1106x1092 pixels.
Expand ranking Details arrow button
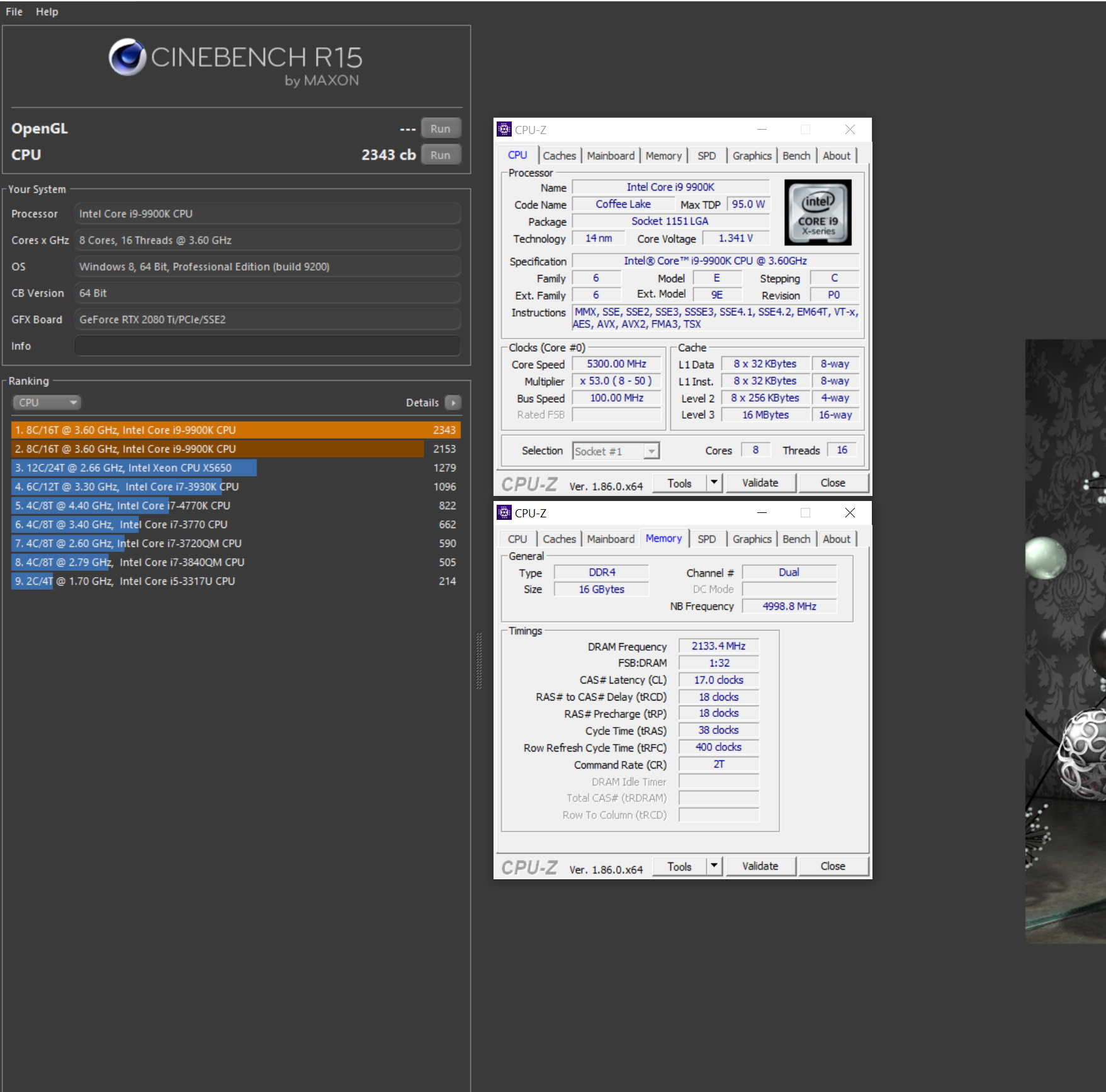click(x=453, y=403)
